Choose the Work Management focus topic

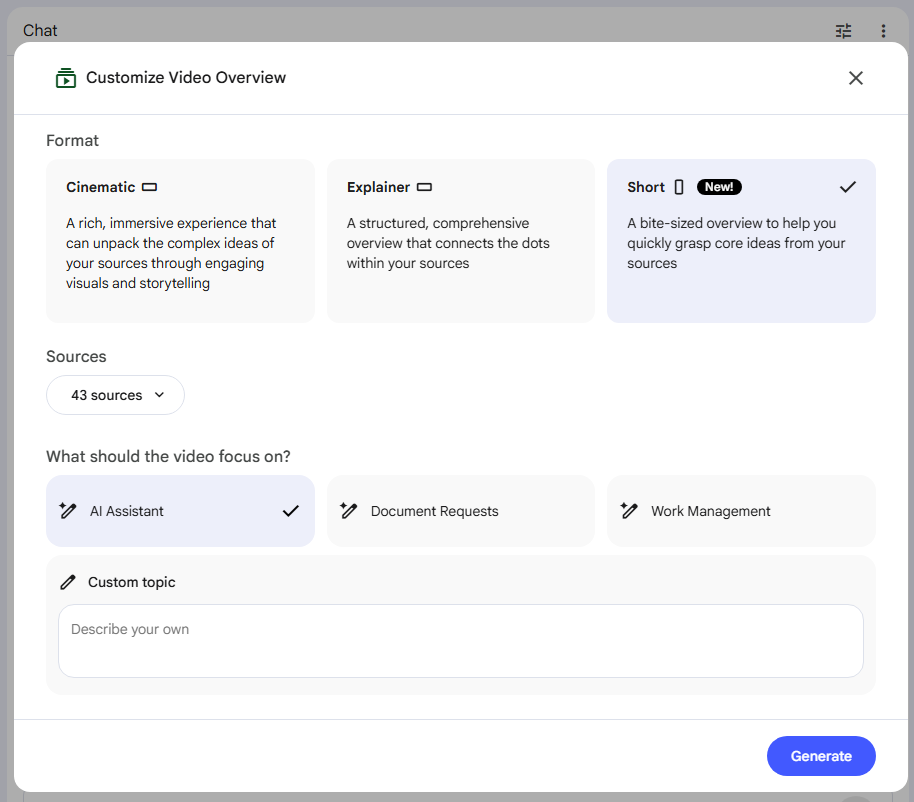click(741, 511)
